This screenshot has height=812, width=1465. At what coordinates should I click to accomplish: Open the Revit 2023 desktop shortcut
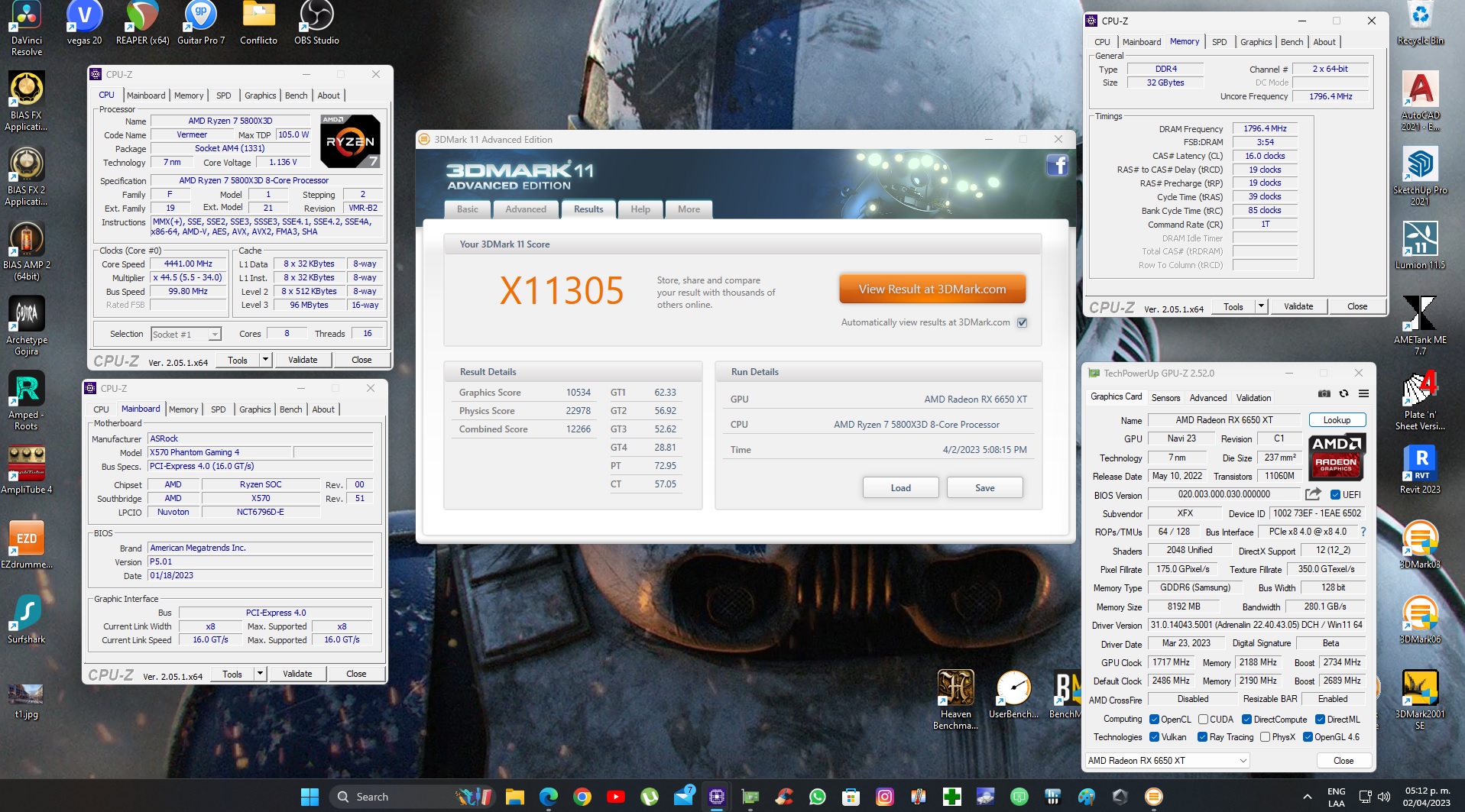(1420, 470)
